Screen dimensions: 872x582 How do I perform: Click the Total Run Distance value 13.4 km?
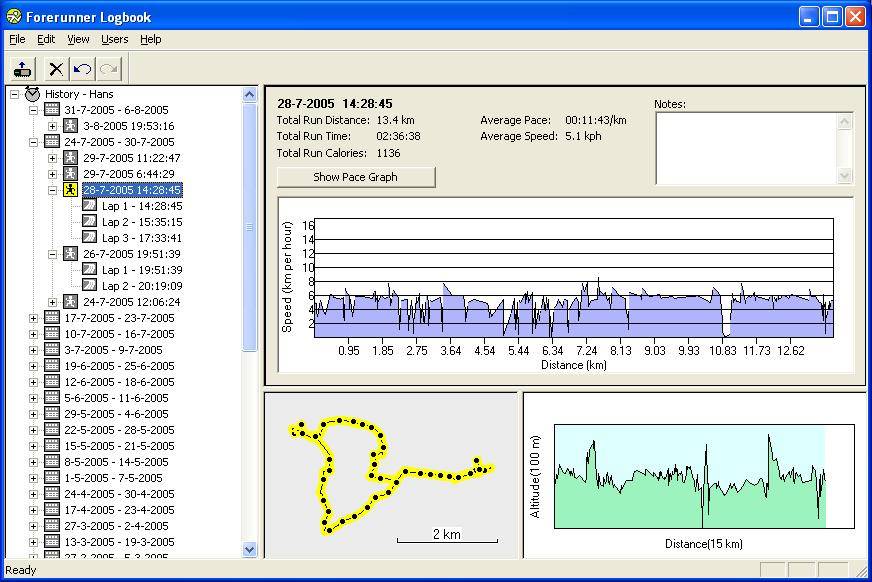click(395, 120)
